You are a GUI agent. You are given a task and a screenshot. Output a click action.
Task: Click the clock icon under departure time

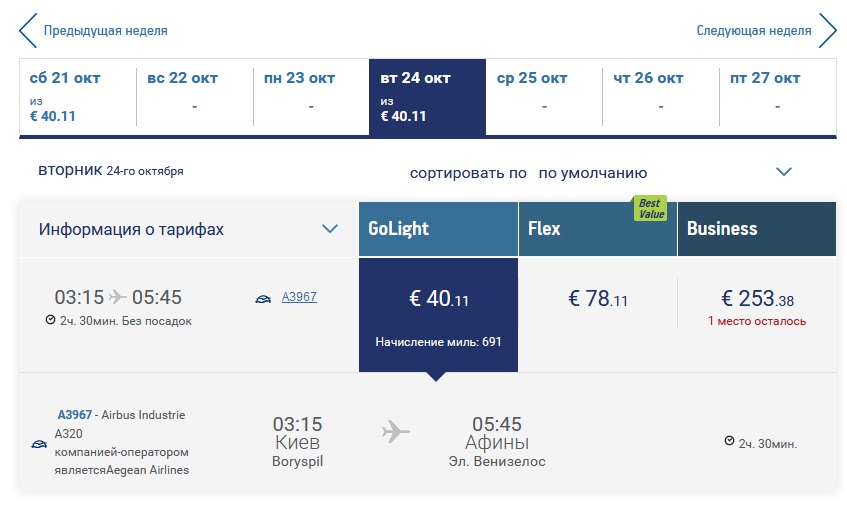[x=51, y=321]
